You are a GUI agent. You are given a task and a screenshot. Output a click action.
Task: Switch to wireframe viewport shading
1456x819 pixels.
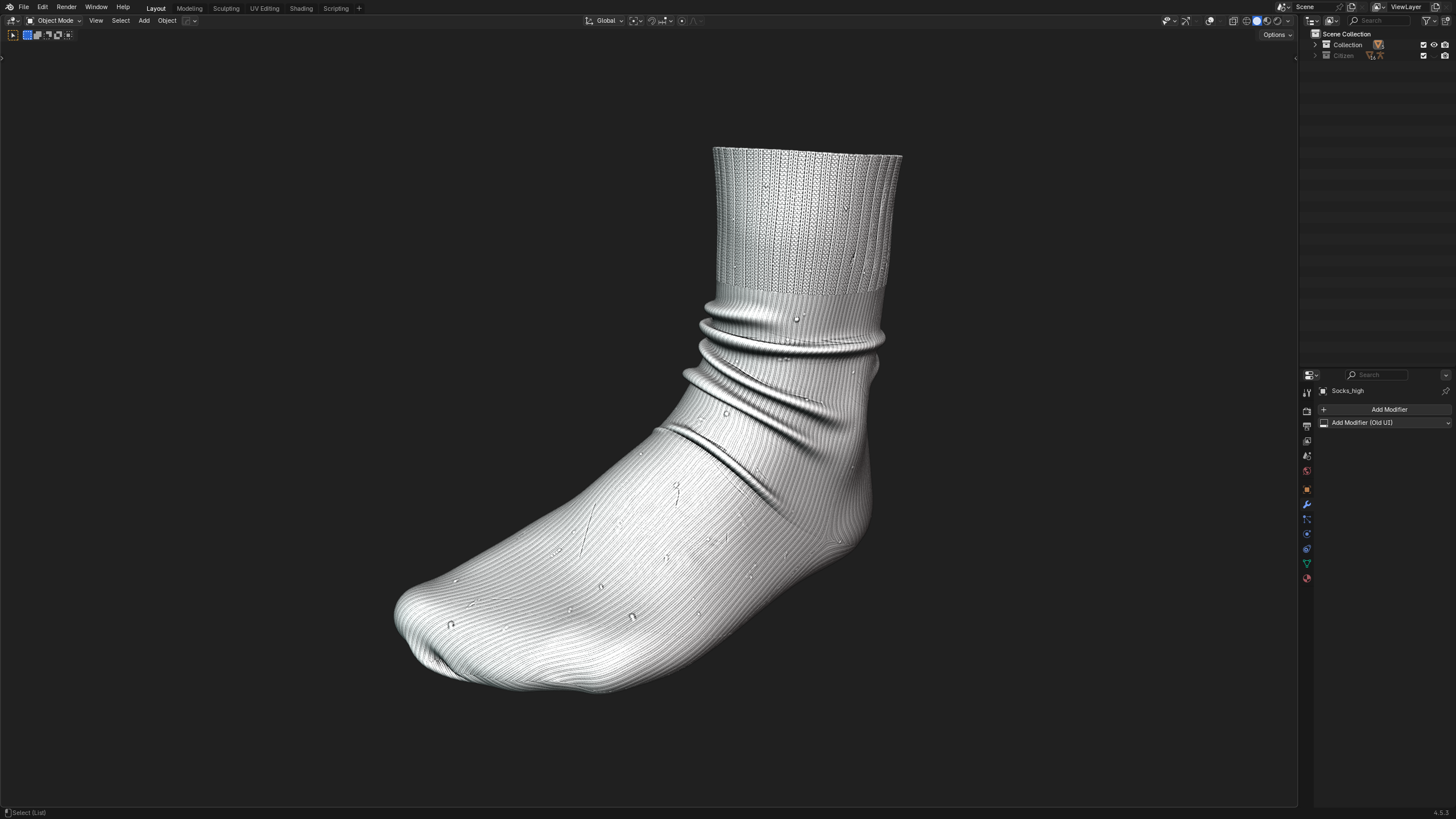tap(1246, 21)
